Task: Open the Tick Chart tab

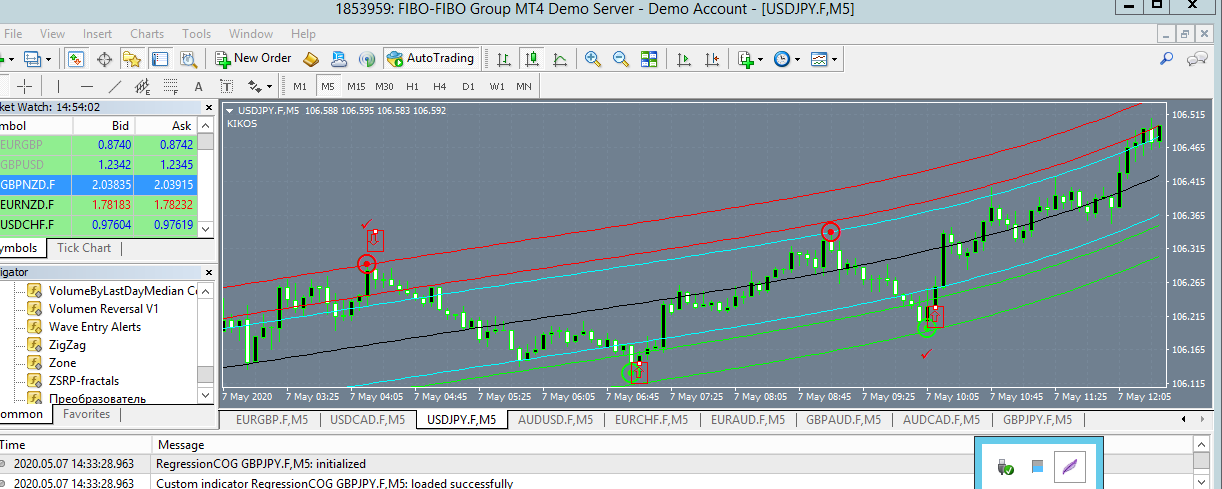Action: (x=84, y=248)
